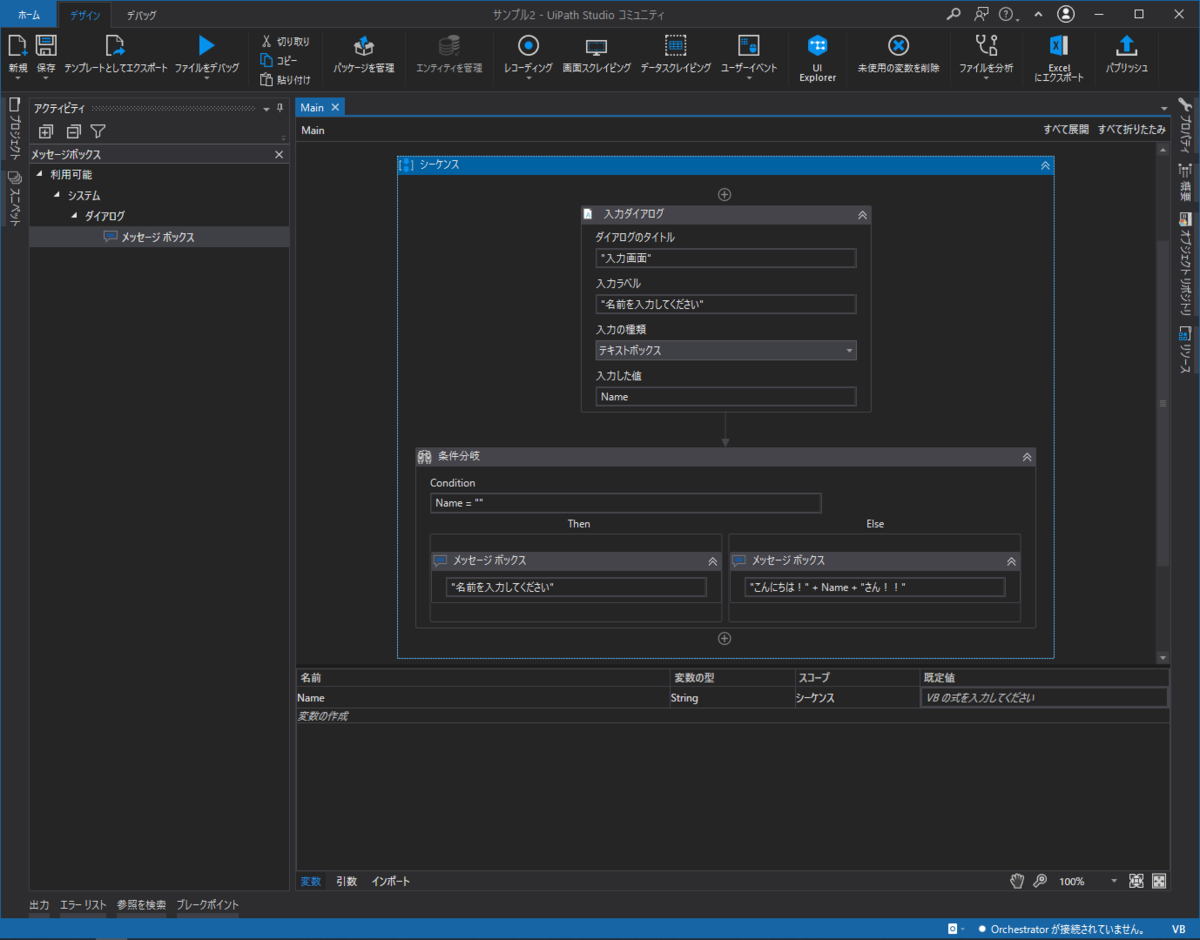Collapse the Then メッセージ ボックス activity
This screenshot has height=940, width=1200.
point(712,561)
